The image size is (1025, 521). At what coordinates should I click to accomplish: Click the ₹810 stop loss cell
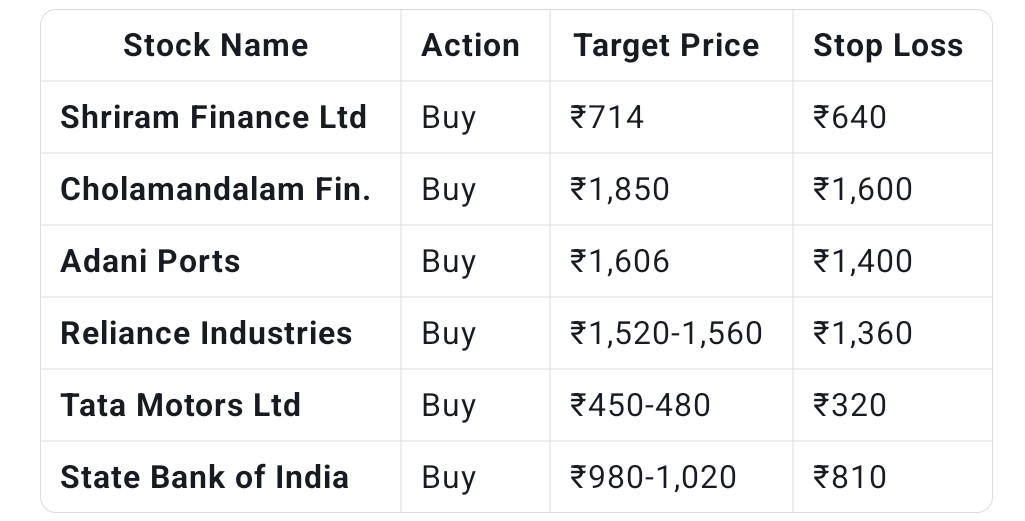(850, 477)
